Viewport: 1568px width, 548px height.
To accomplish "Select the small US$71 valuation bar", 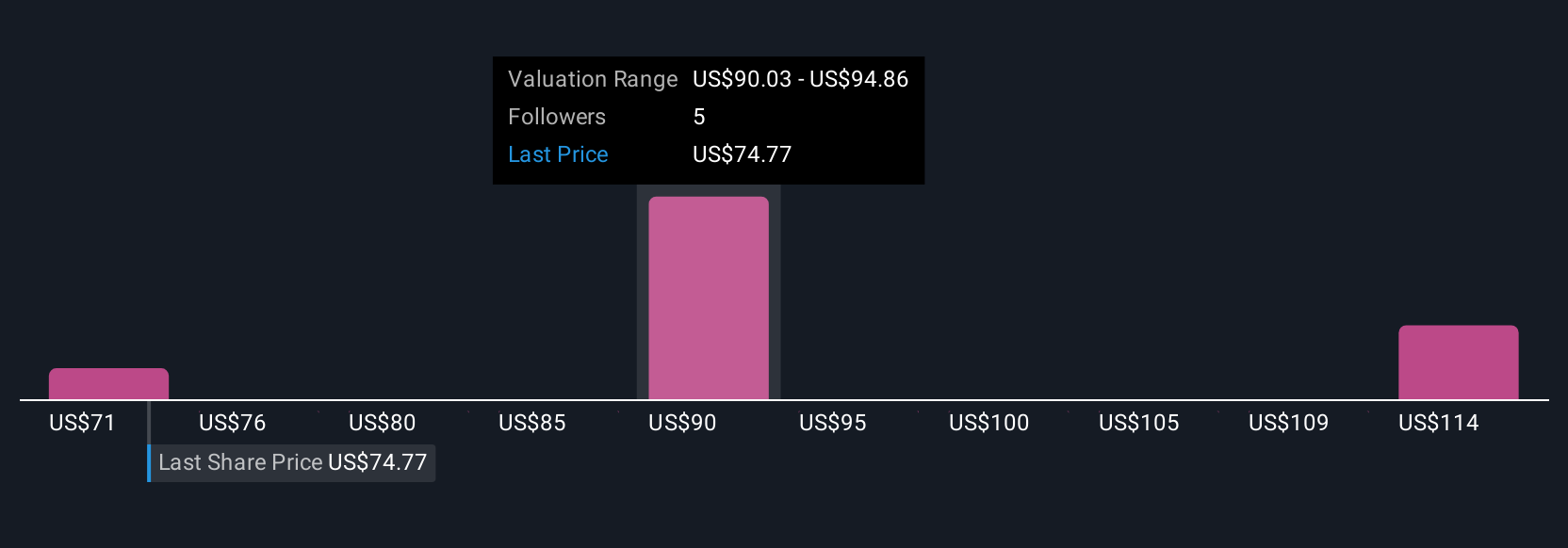I will coord(108,384).
